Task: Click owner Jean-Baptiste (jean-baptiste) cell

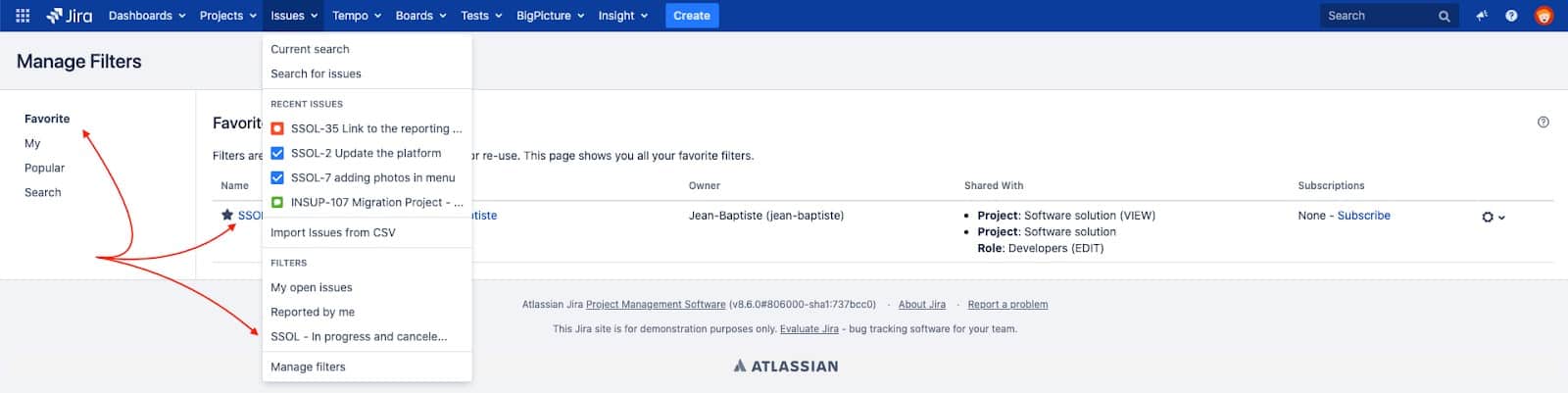Action: pos(766,216)
